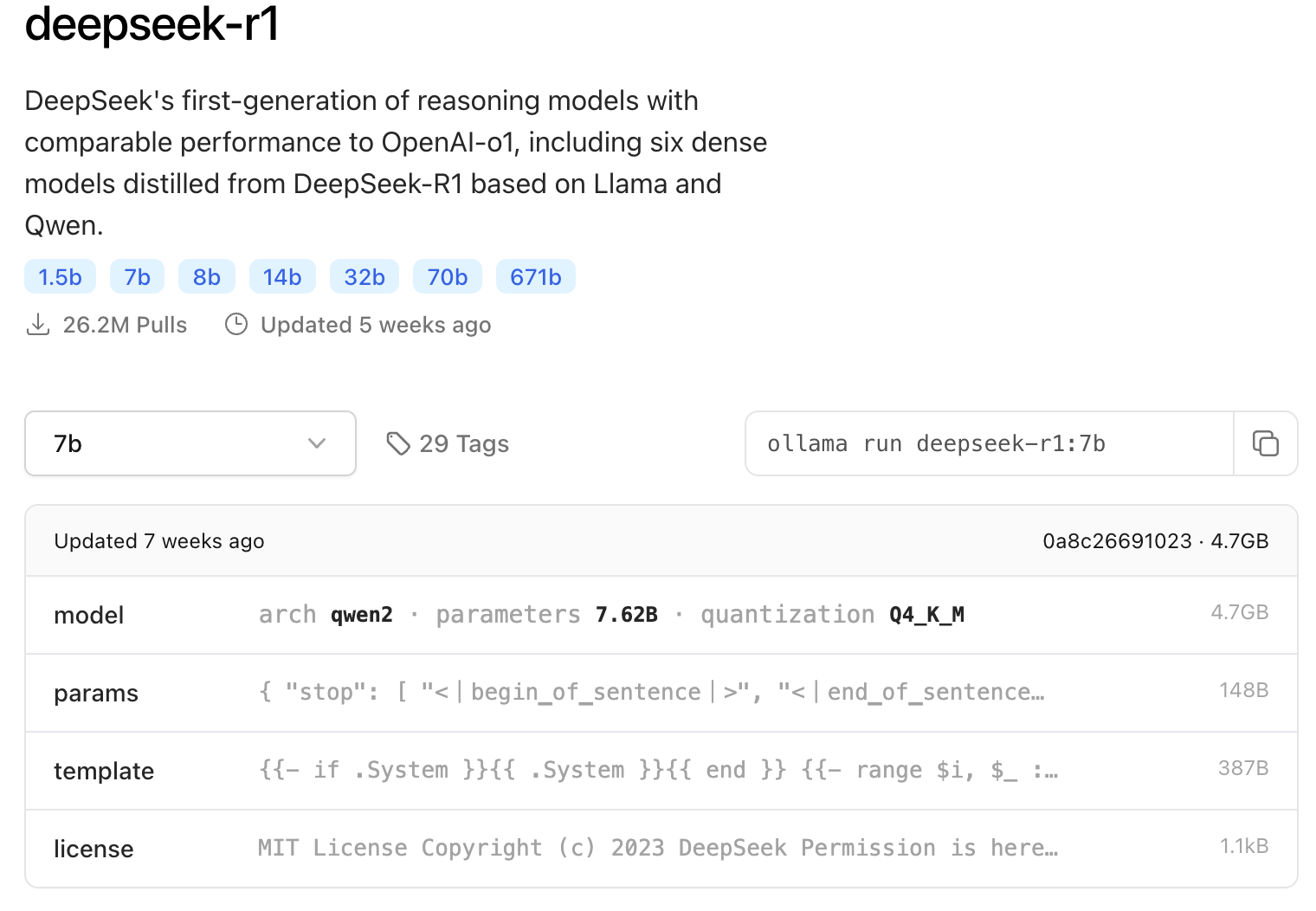This screenshot has height=911, width=1316.
Task: Pick the 32b model size tag
Action: [364, 277]
